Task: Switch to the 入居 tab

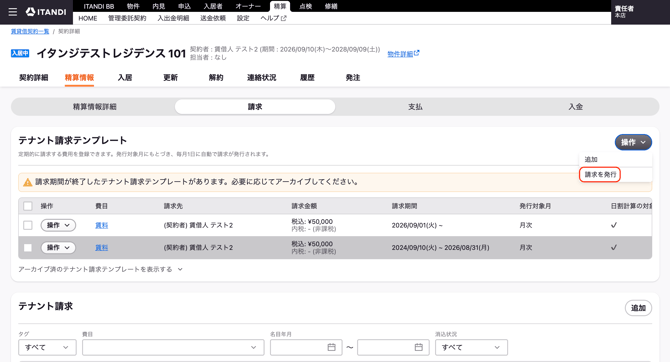Action: click(x=125, y=78)
